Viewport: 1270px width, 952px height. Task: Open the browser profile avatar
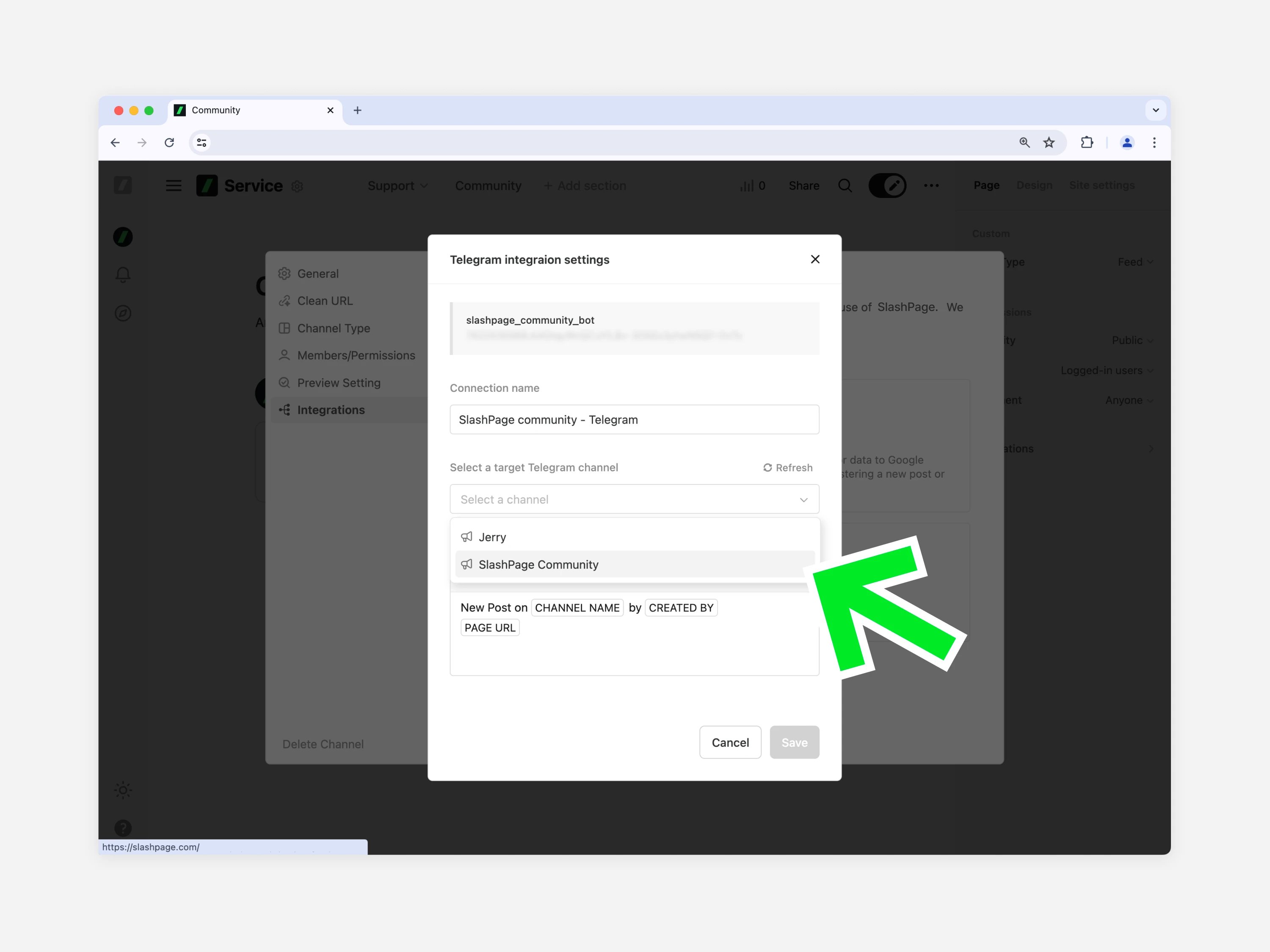pyautogui.click(x=1127, y=142)
